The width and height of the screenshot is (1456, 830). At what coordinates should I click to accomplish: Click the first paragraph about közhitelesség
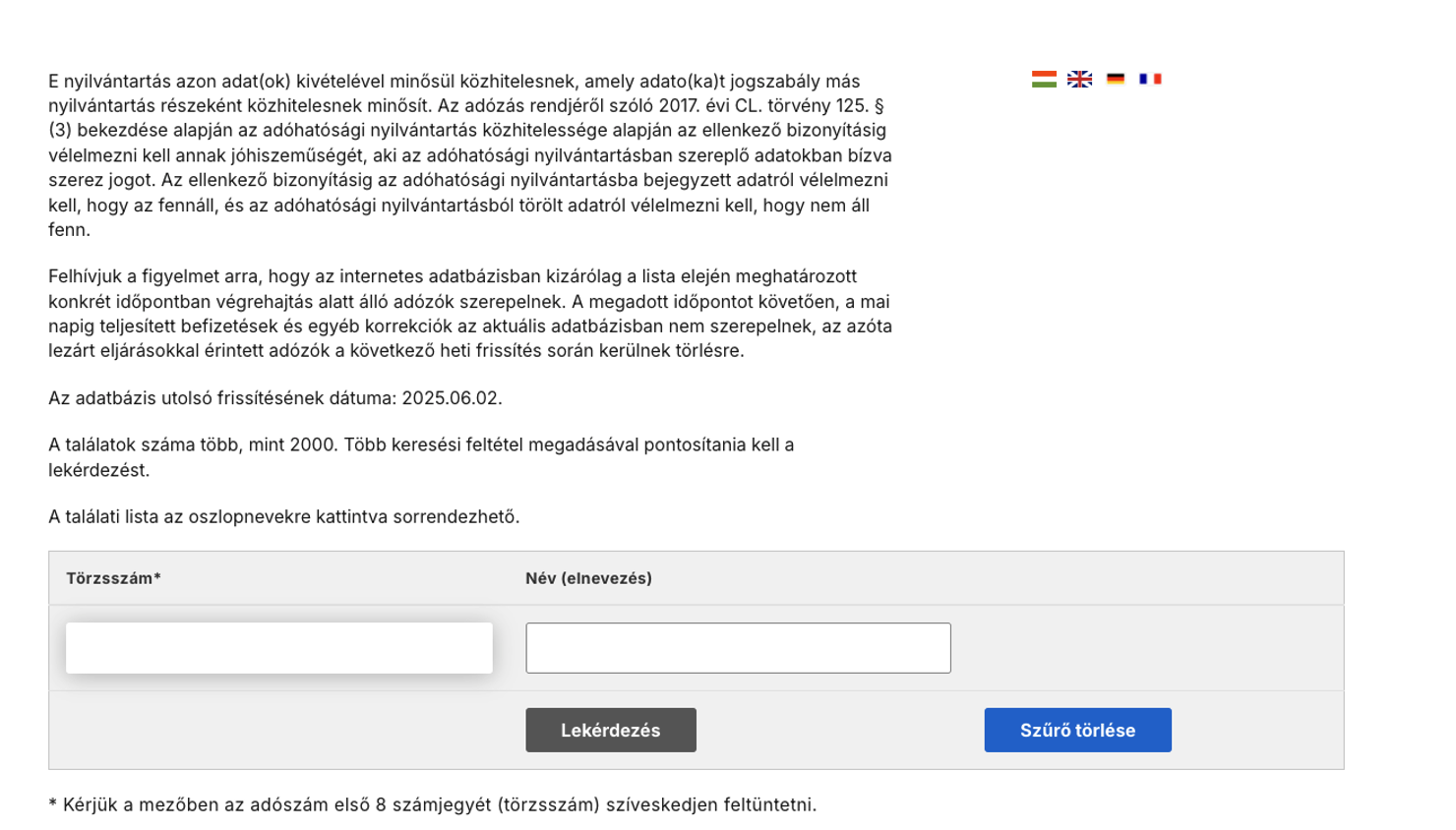[470, 155]
